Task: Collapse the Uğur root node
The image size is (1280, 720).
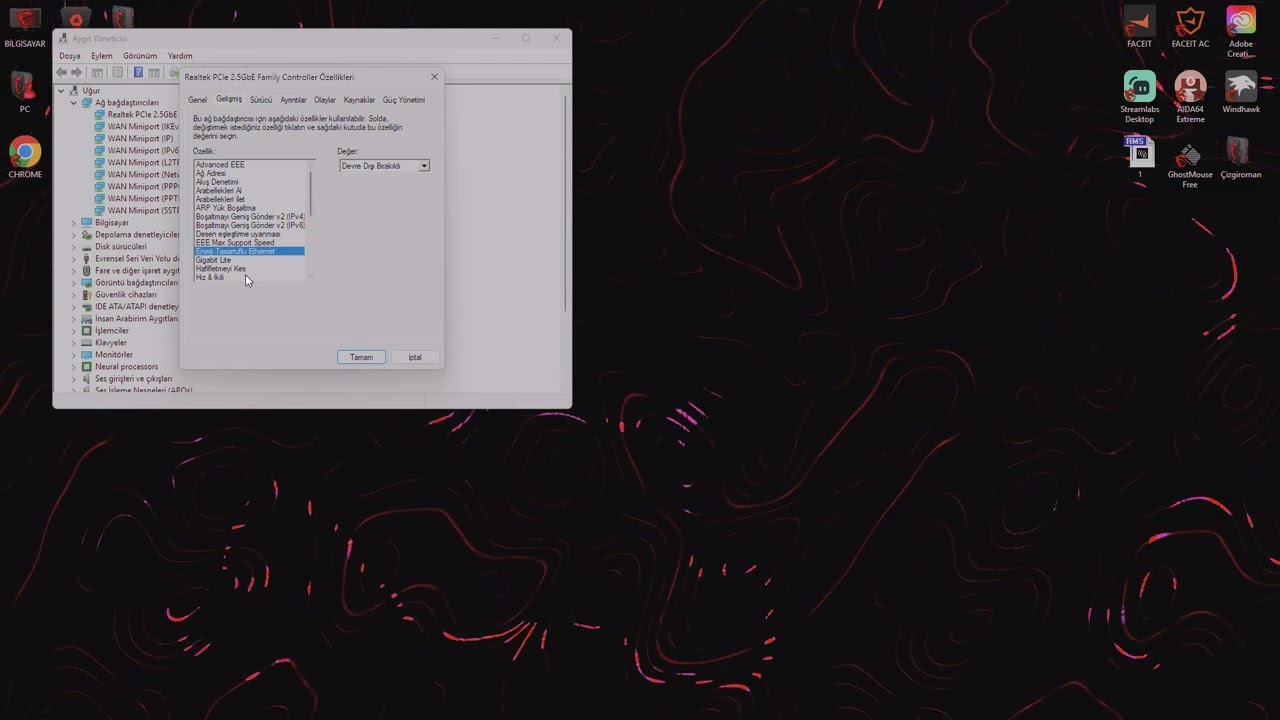Action: click(61, 91)
